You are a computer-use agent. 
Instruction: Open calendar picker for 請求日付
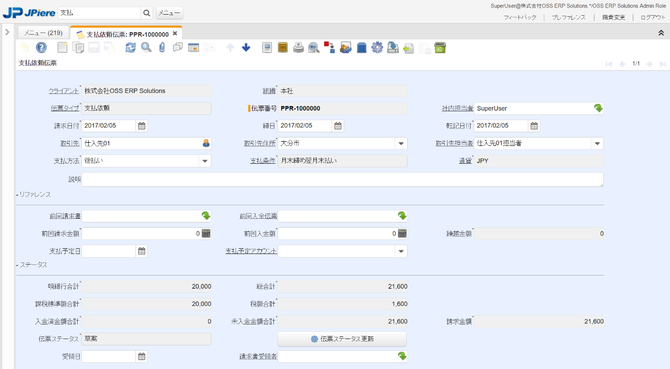tap(142, 126)
